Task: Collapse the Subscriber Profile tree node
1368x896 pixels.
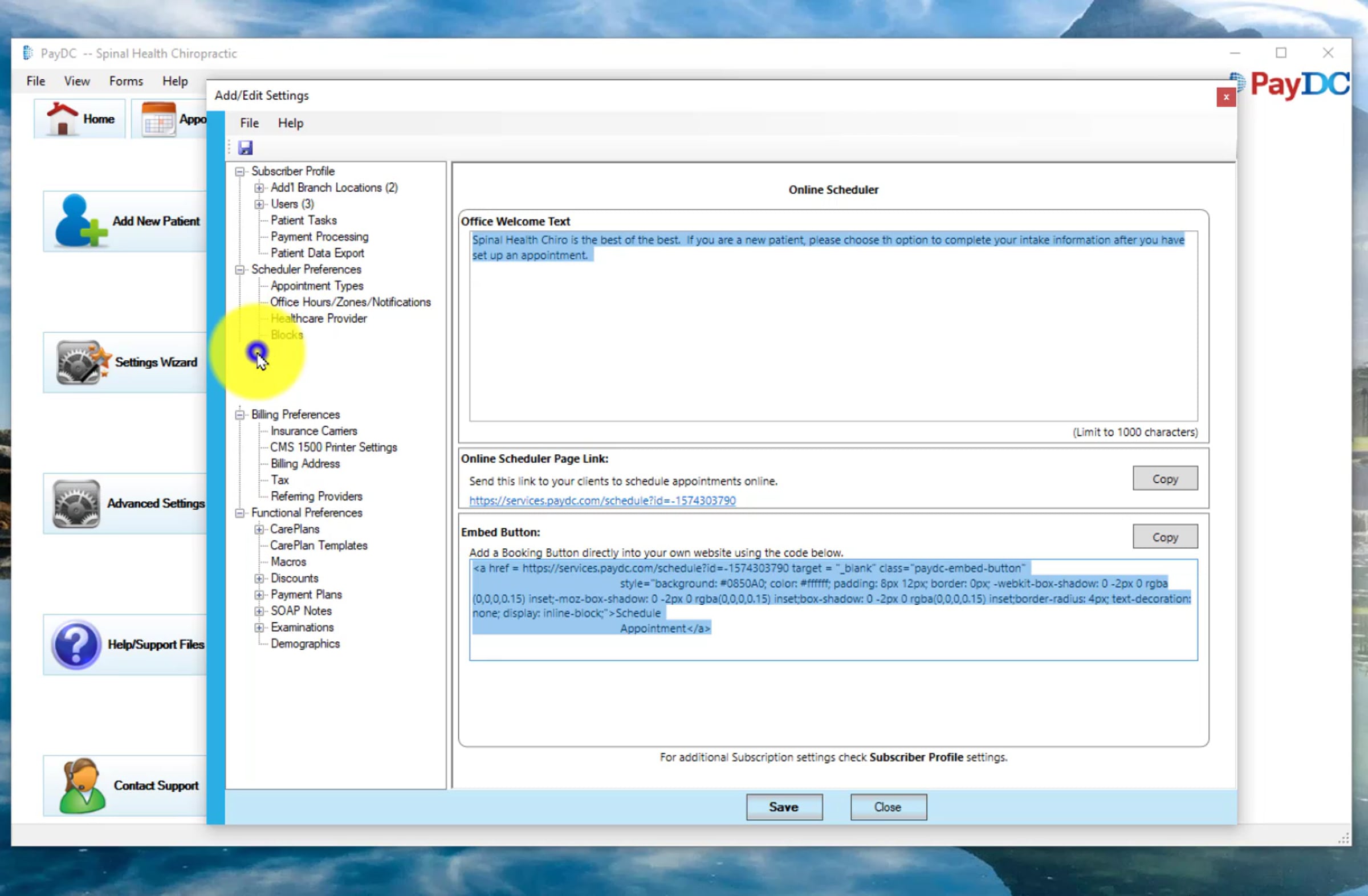Action: click(240, 171)
